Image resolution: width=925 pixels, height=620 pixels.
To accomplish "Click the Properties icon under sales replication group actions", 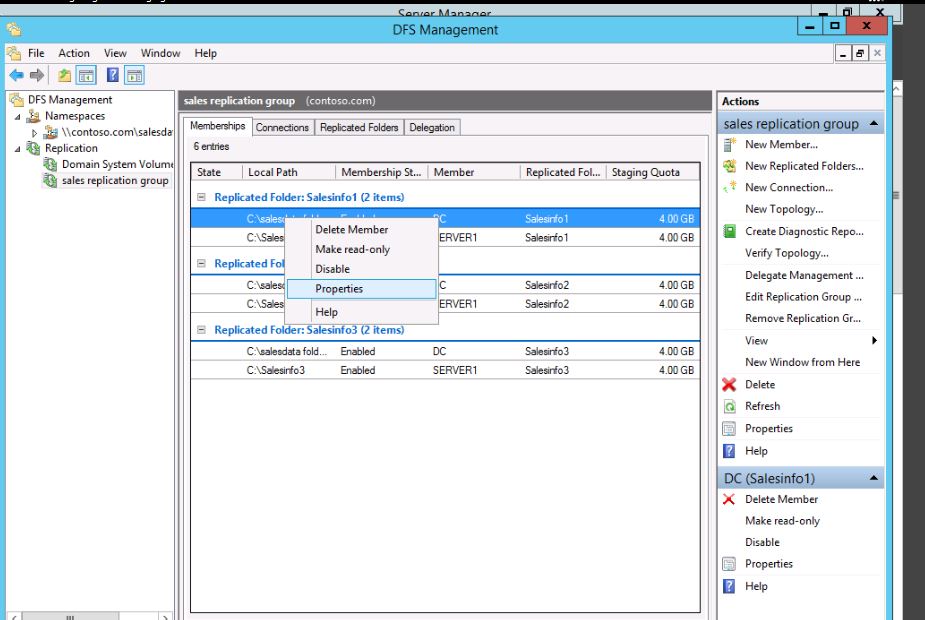I will pyautogui.click(x=730, y=428).
